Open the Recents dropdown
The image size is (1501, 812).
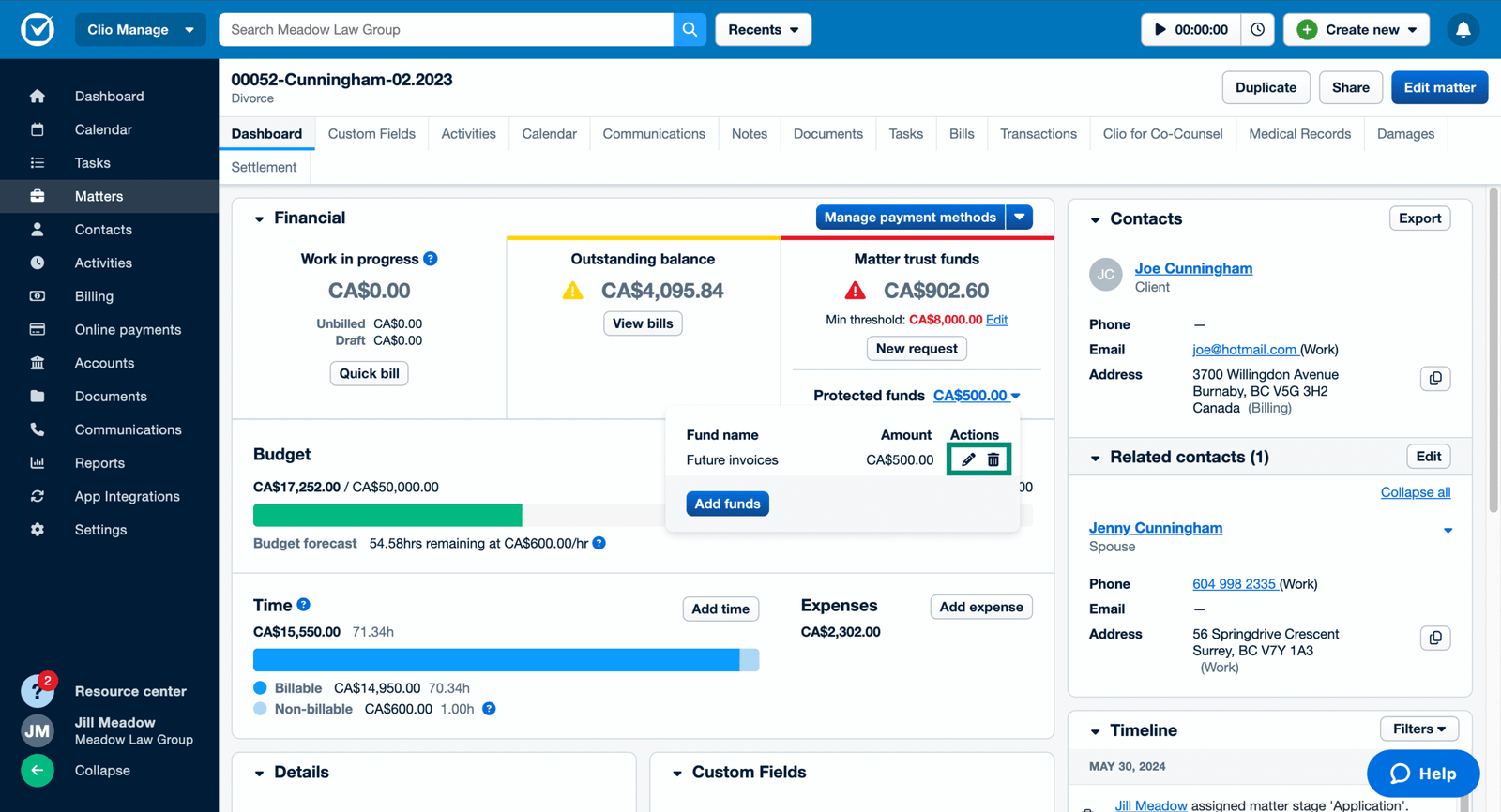tap(764, 29)
